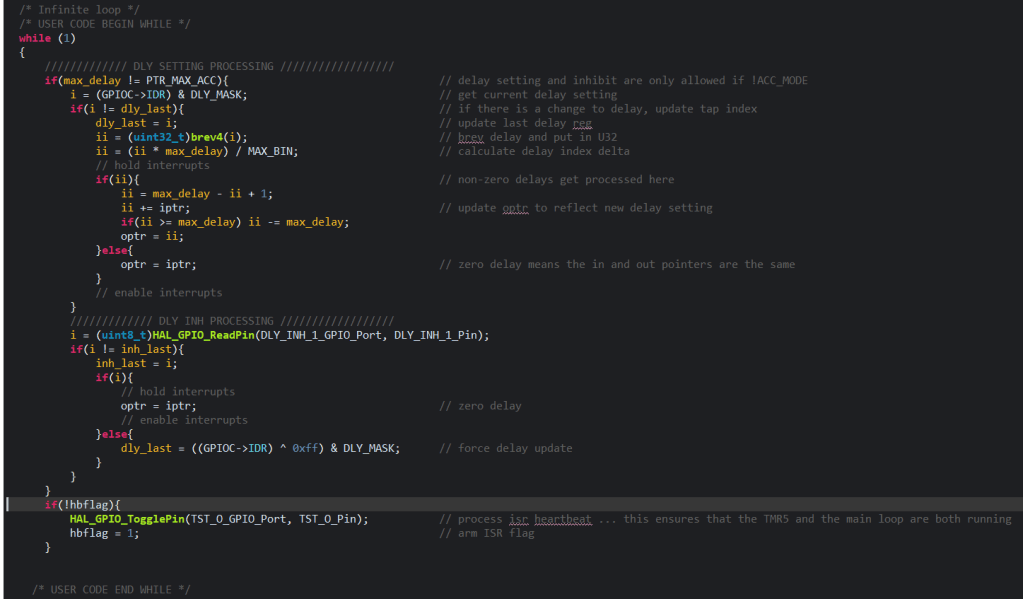This screenshot has width=1023, height=599.
Task: Click the 'dly_last = i;' assignment
Action: pos(136,123)
